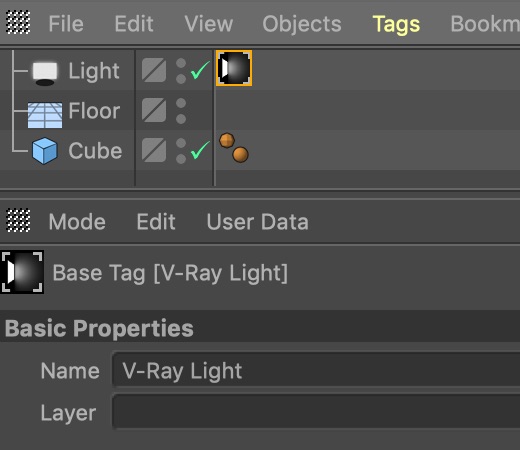Select the Phong tag on Cube

pos(227,140)
